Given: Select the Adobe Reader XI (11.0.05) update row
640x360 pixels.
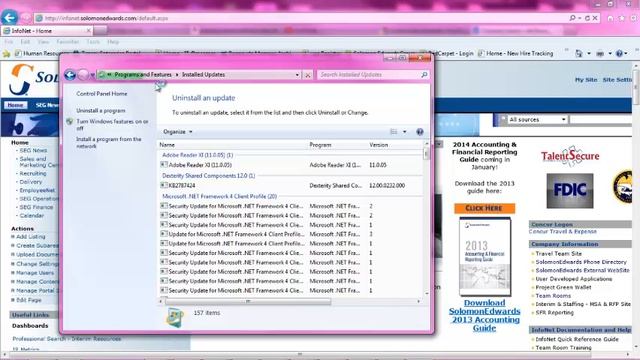Looking at the screenshot, I should coord(291,165).
